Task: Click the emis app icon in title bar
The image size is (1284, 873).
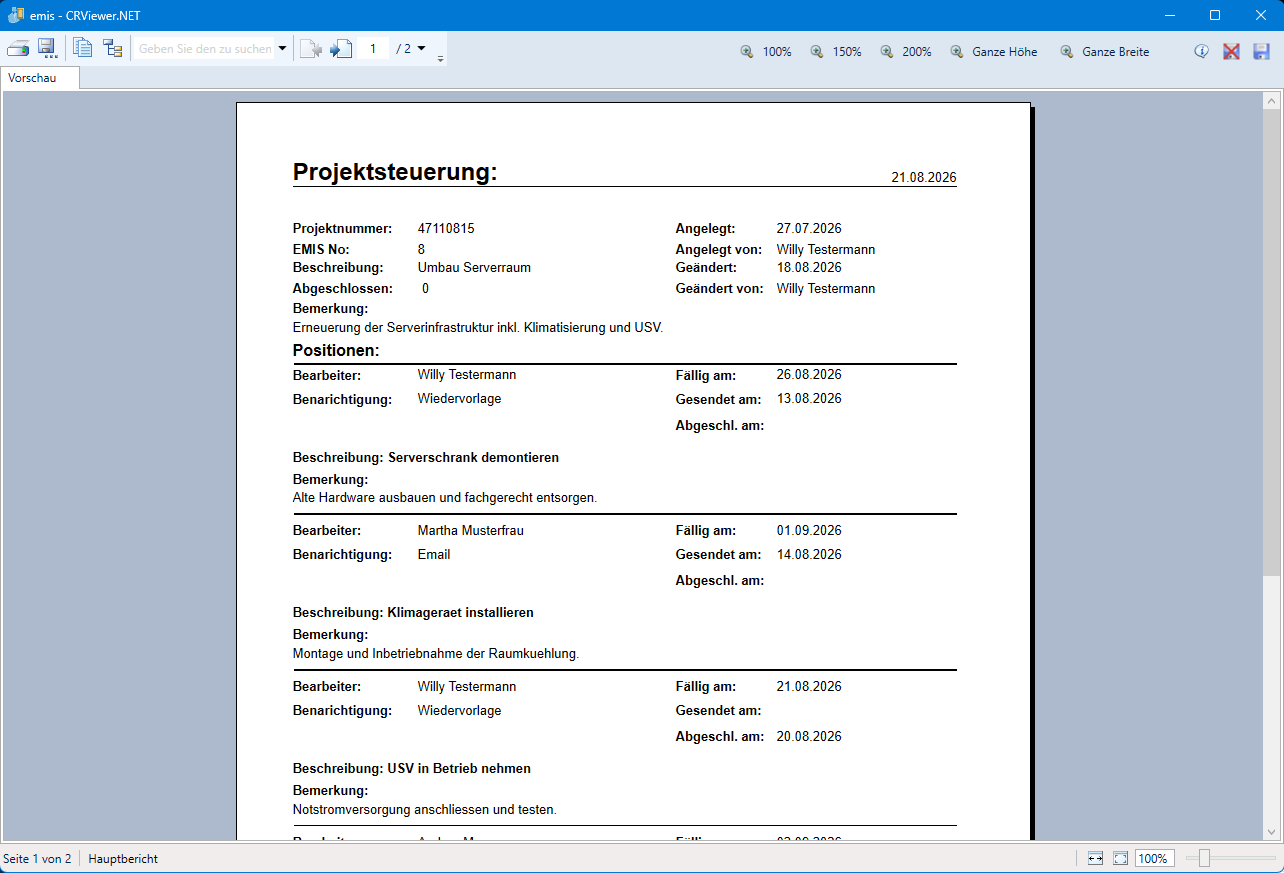Action: 16,15
